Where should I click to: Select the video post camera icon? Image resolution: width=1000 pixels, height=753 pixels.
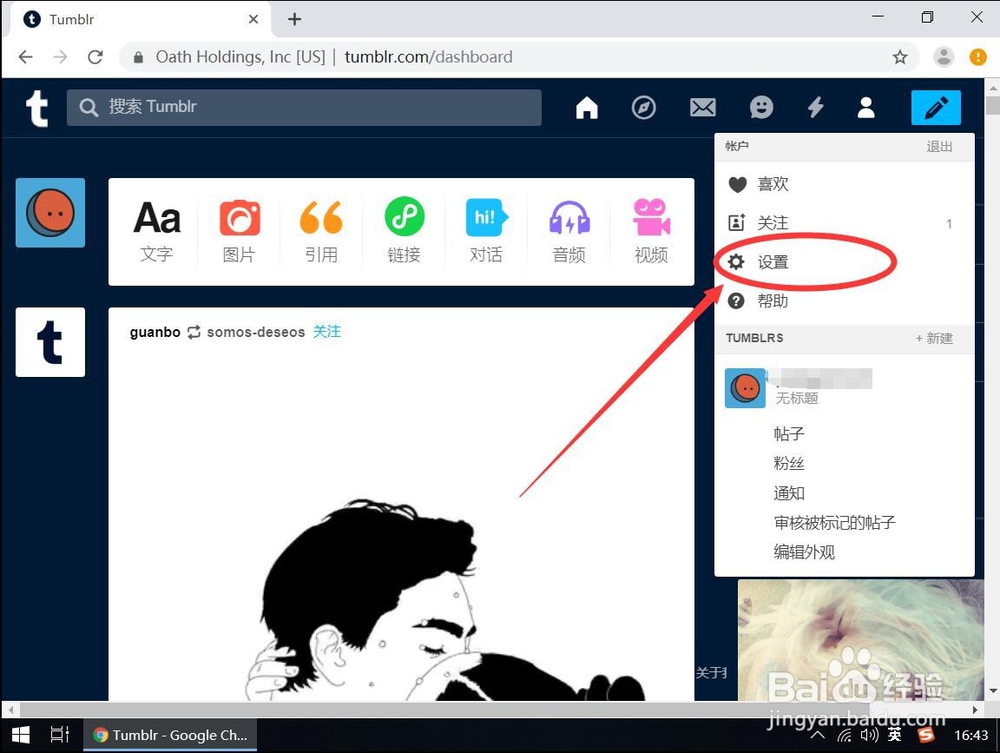[650, 217]
